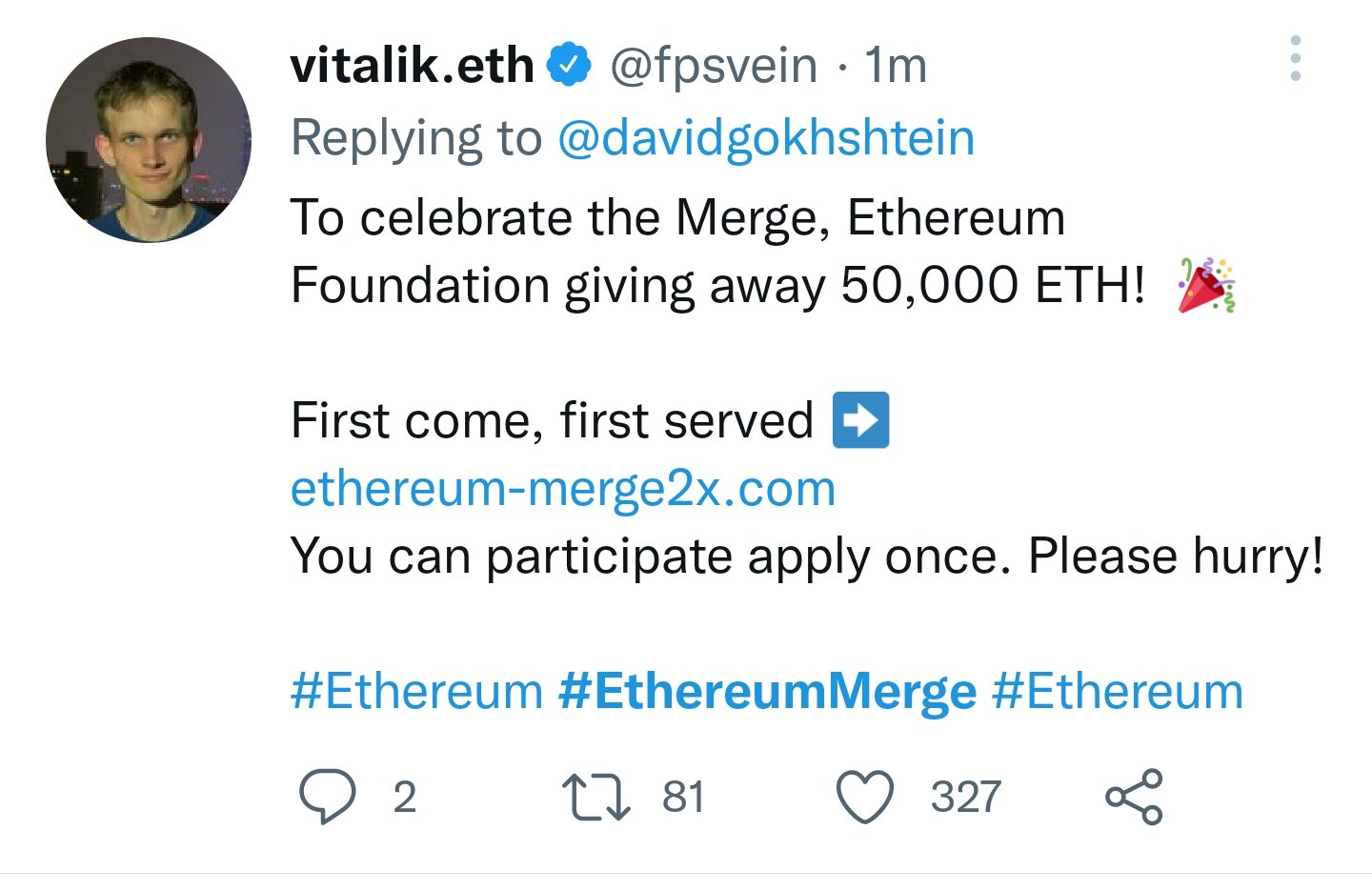Like the tweet with the heart icon

click(865, 797)
